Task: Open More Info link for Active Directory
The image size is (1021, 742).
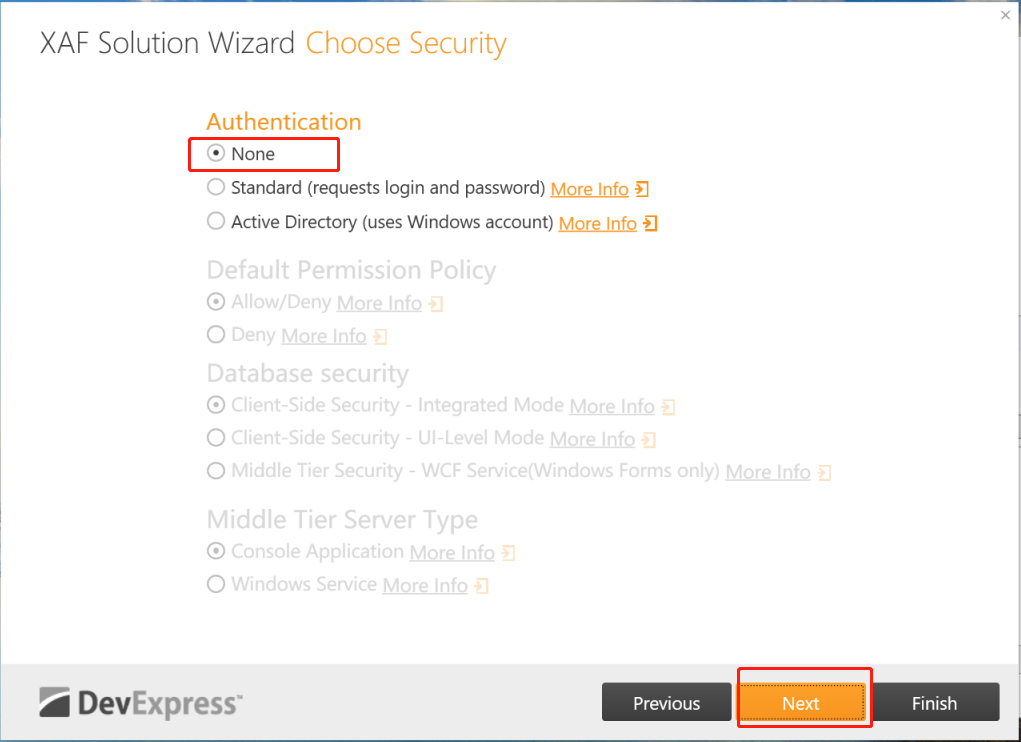Action: tap(597, 223)
